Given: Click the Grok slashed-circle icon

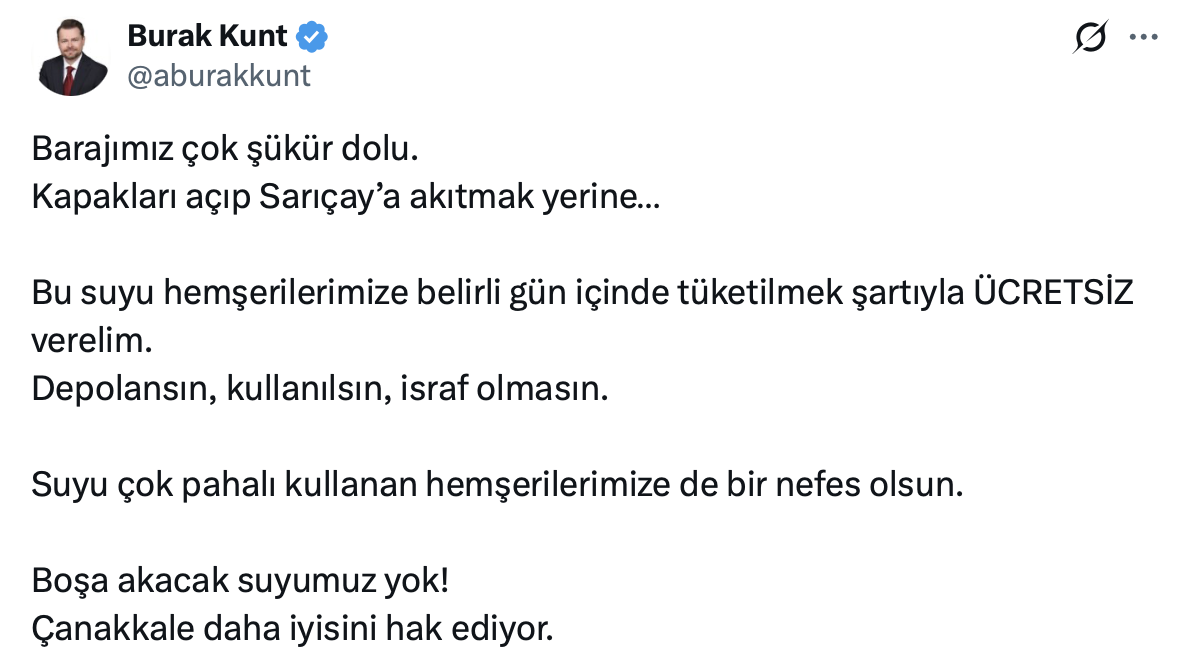Looking at the screenshot, I should [x=1090, y=37].
